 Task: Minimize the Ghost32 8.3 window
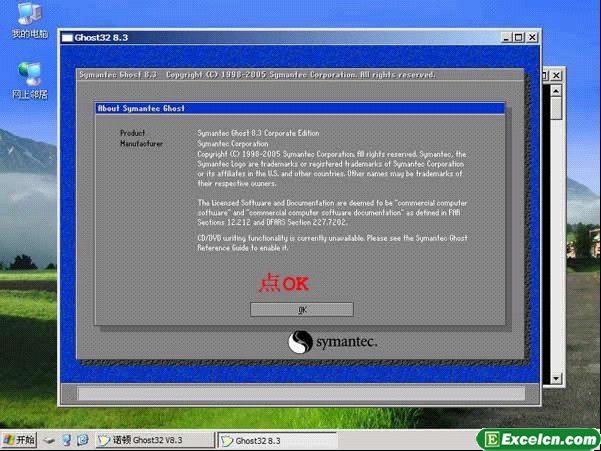[x=506, y=37]
